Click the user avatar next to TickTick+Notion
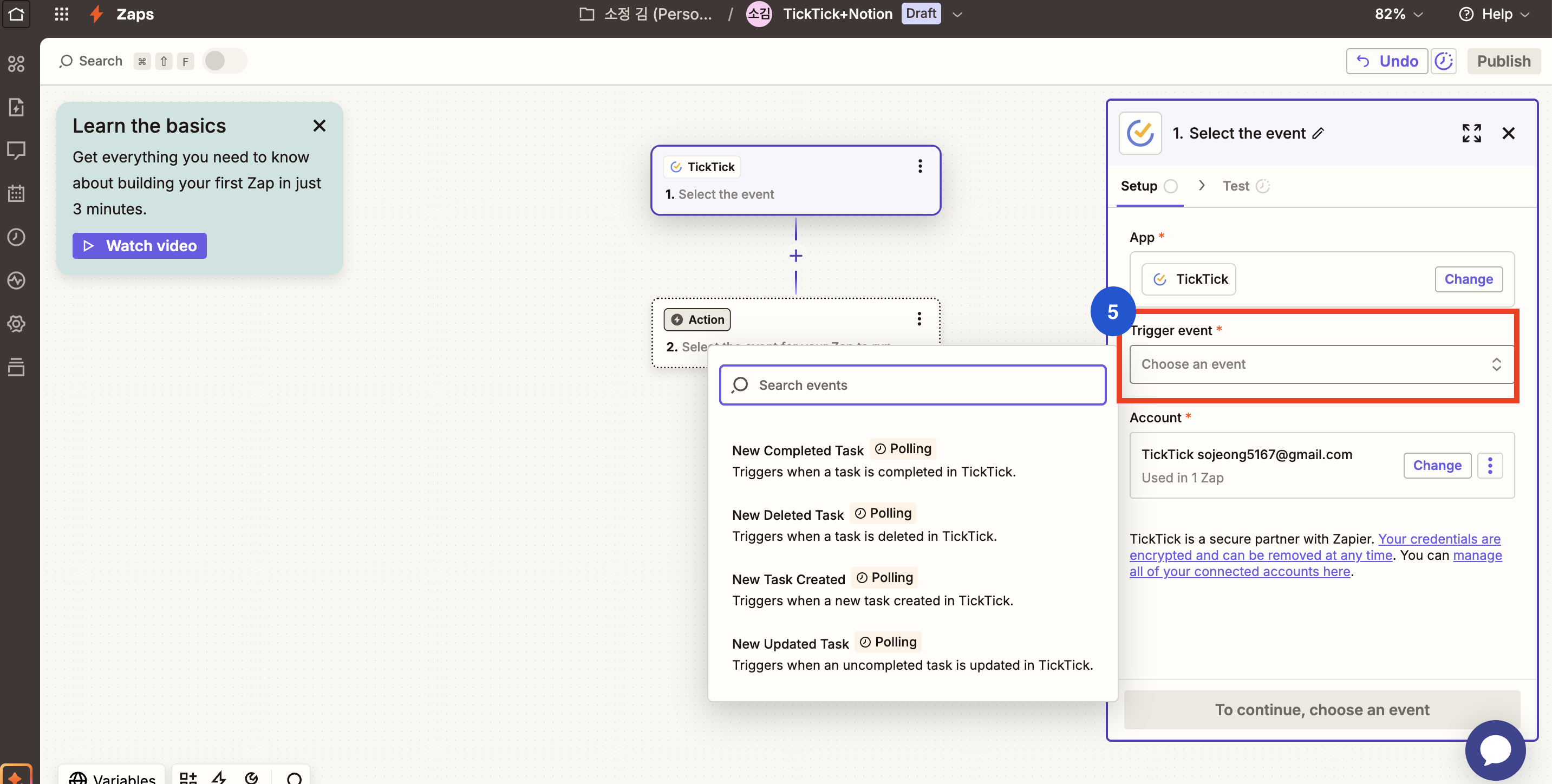The image size is (1552, 784). [x=759, y=14]
